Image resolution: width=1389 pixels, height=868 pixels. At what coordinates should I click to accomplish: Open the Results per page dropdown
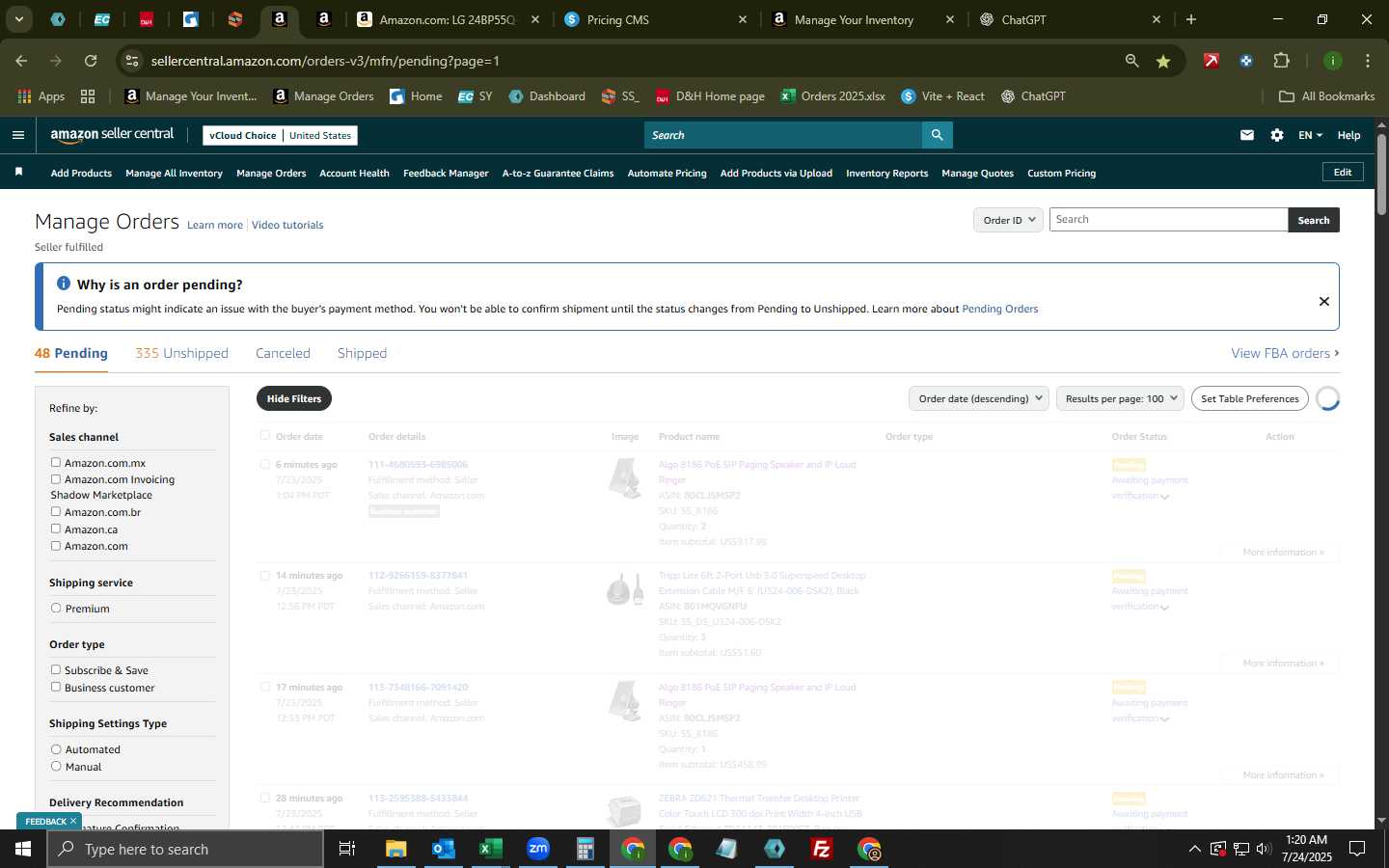pos(1121,398)
